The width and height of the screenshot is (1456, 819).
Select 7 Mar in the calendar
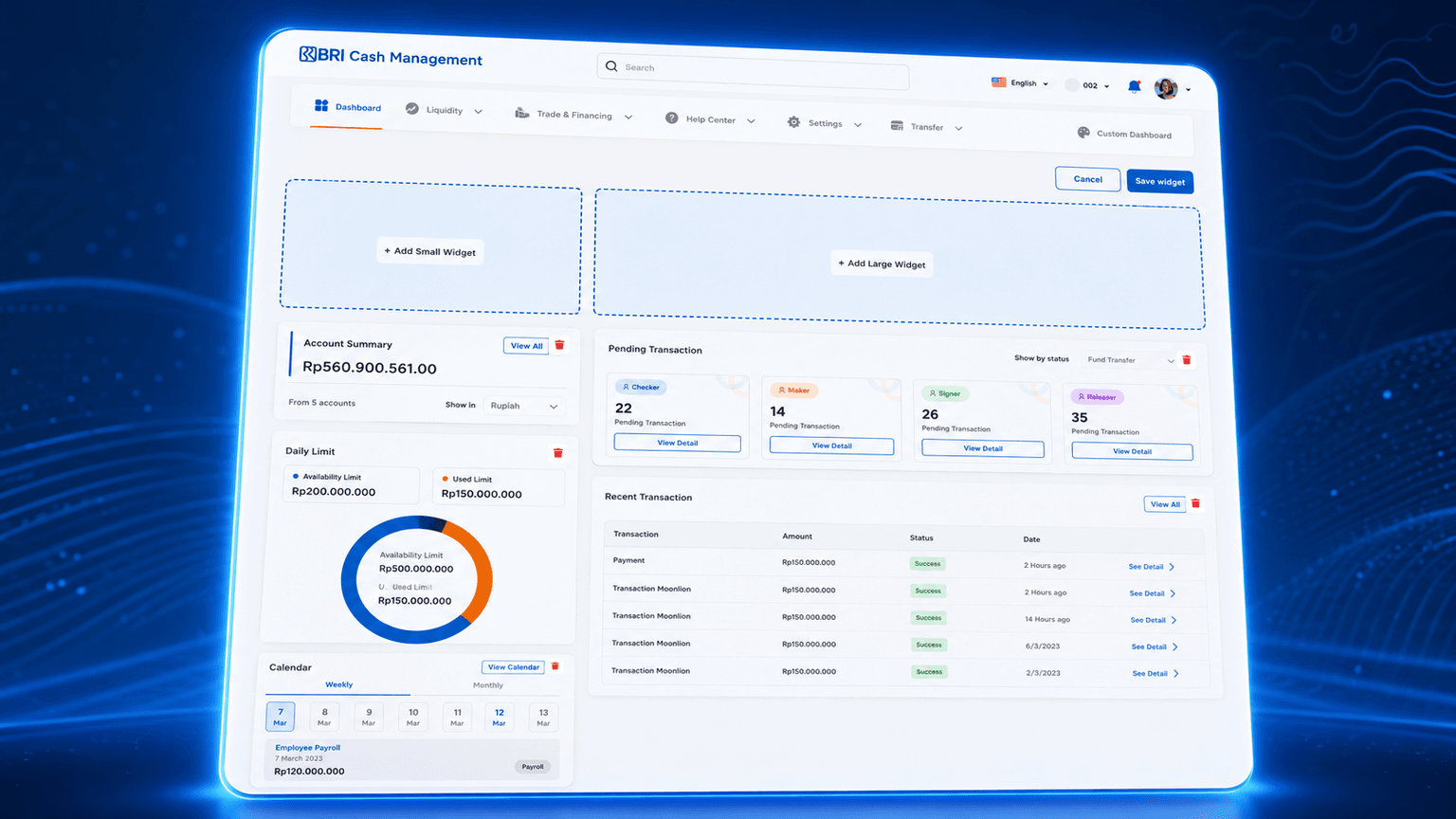pyautogui.click(x=280, y=717)
